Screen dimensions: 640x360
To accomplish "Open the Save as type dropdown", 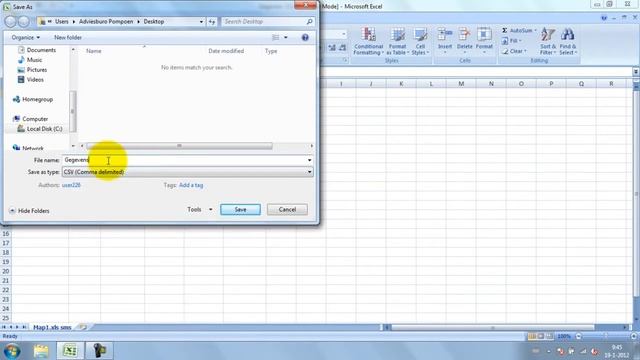I will click(187, 172).
